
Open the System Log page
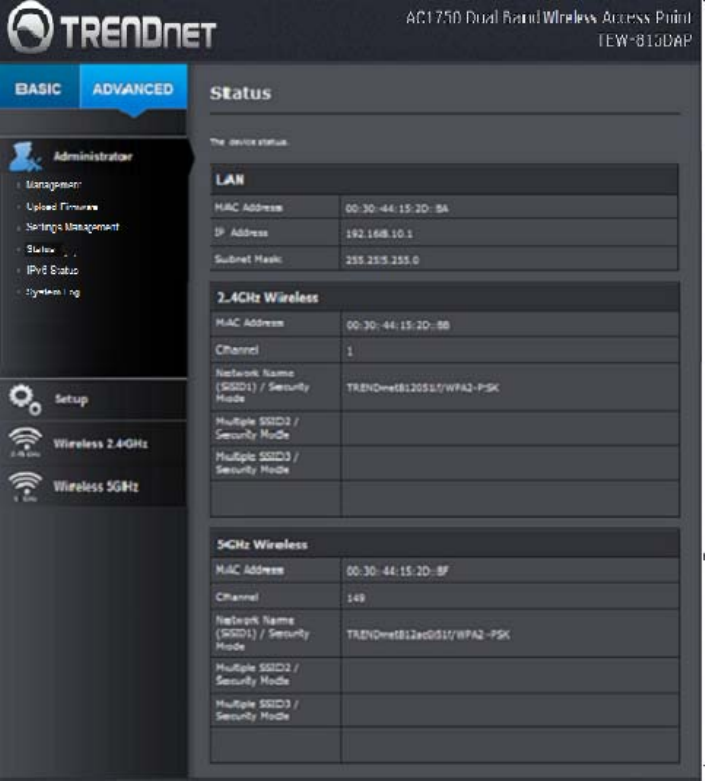[53, 292]
